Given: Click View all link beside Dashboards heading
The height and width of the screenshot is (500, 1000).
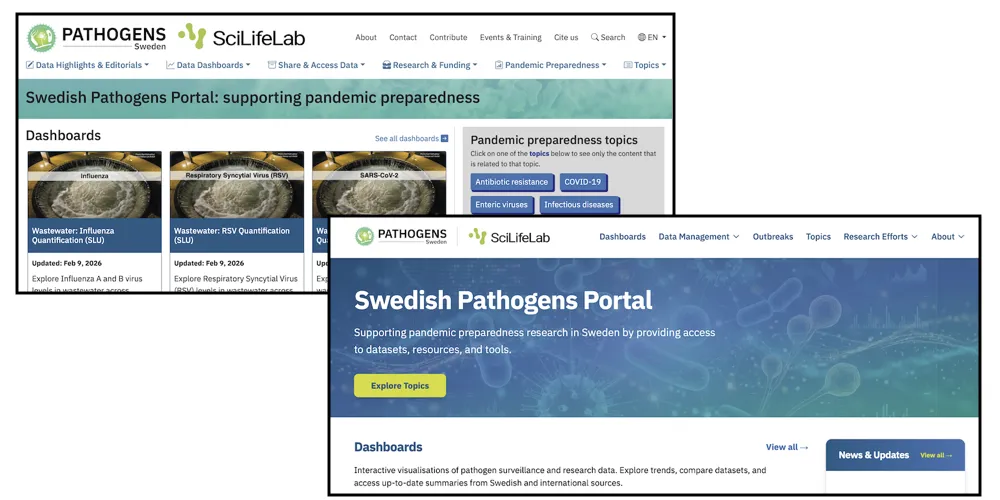Looking at the screenshot, I should tap(787, 447).
